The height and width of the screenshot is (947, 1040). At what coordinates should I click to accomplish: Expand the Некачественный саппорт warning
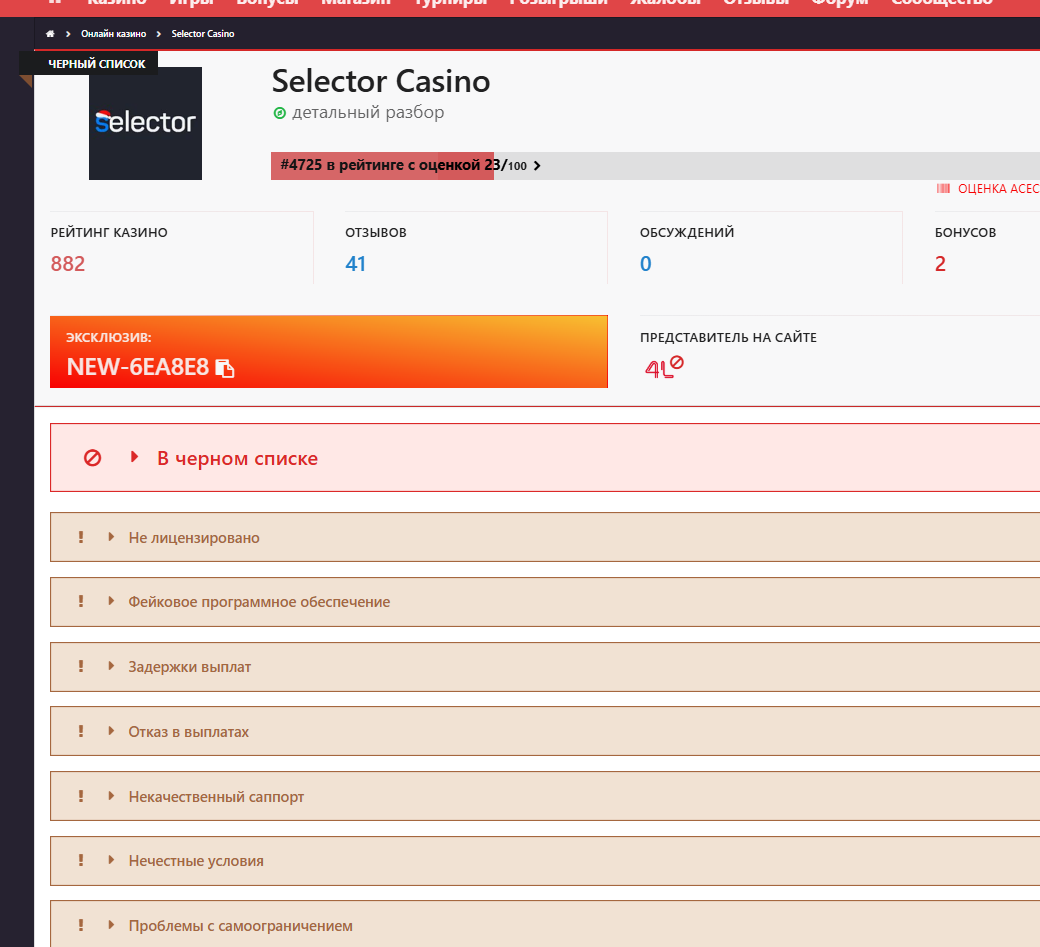(545, 796)
